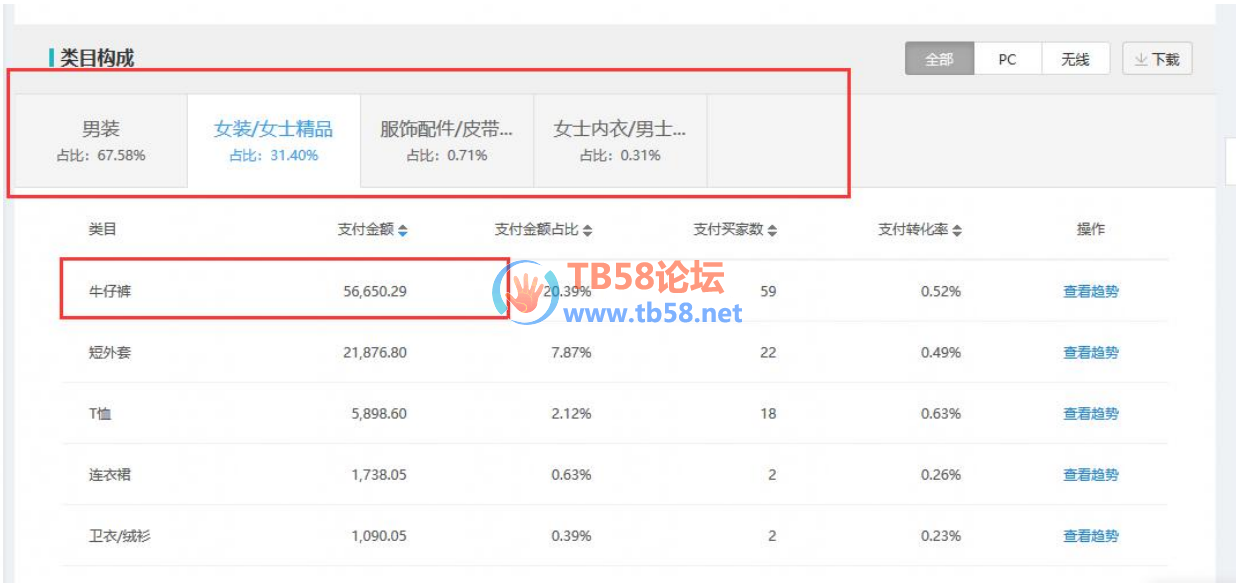Select the 女装/女士精品 tab
The image size is (1237, 585).
point(273,140)
